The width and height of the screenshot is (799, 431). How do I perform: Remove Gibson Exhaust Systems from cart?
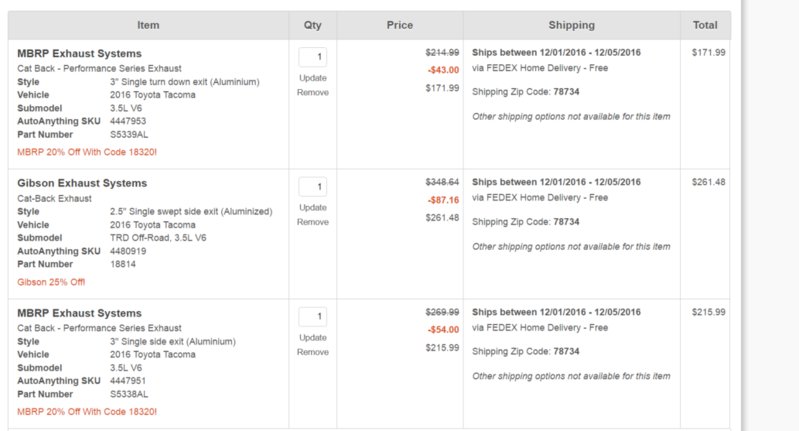point(312,222)
